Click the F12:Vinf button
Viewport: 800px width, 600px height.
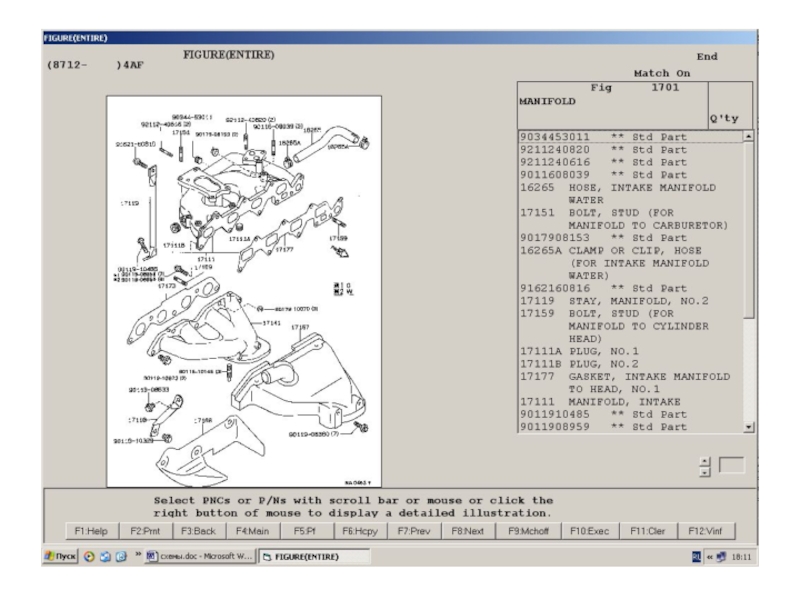click(705, 531)
